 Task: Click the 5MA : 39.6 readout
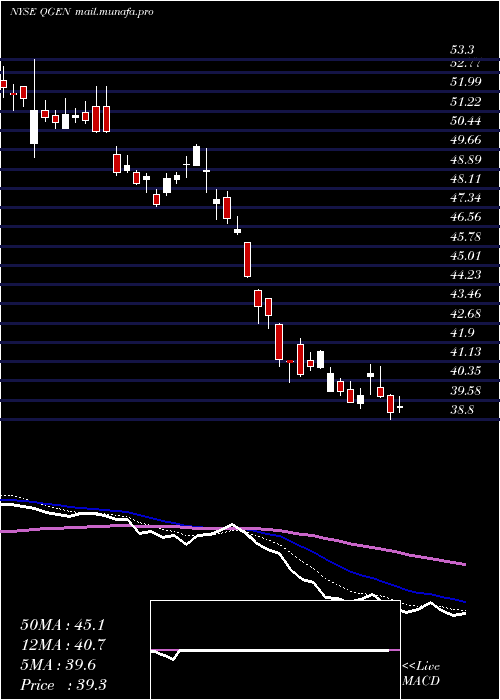(58, 665)
